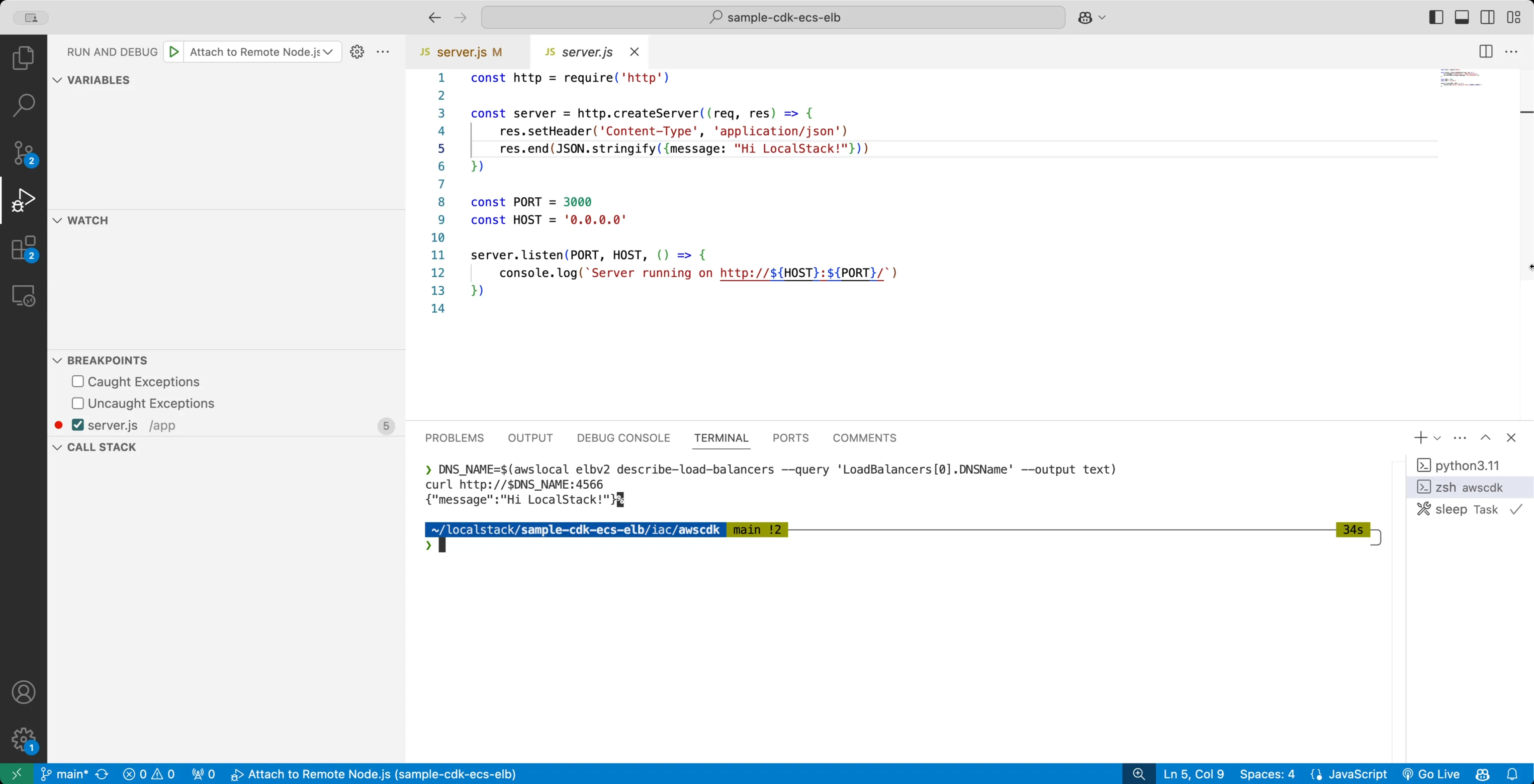The image size is (1534, 784).
Task: Open the Search view
Action: [24, 105]
